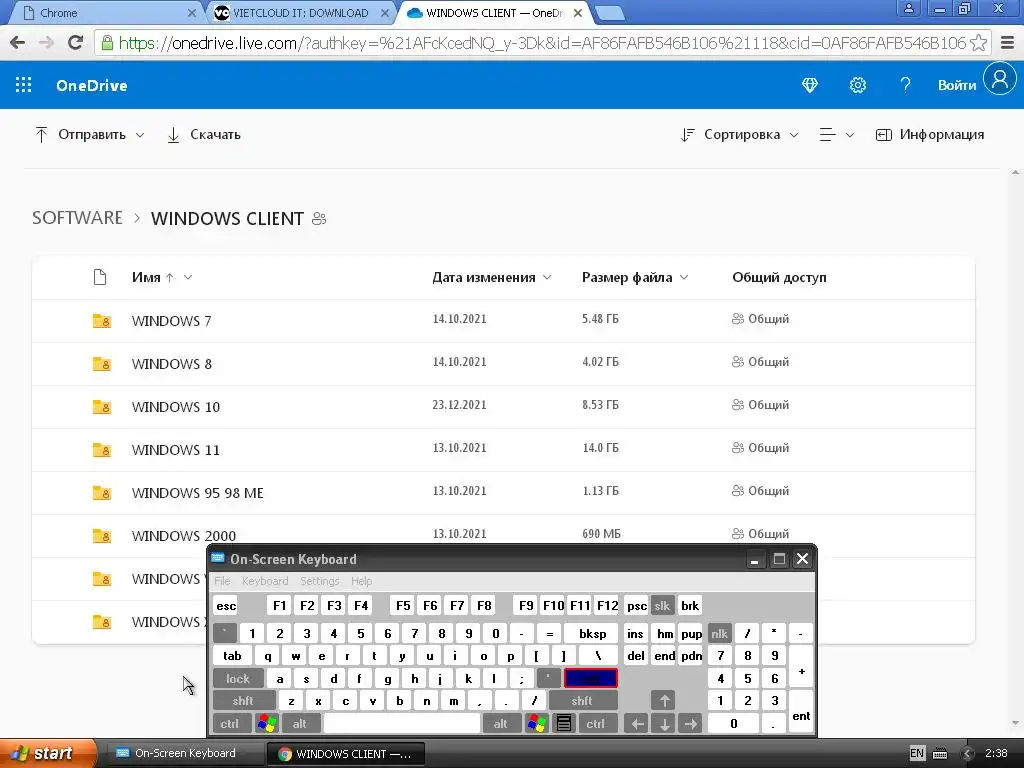Image resolution: width=1024 pixels, height=768 pixels.
Task: Click the WINDOWS 7 folder icon
Action: click(x=101, y=321)
